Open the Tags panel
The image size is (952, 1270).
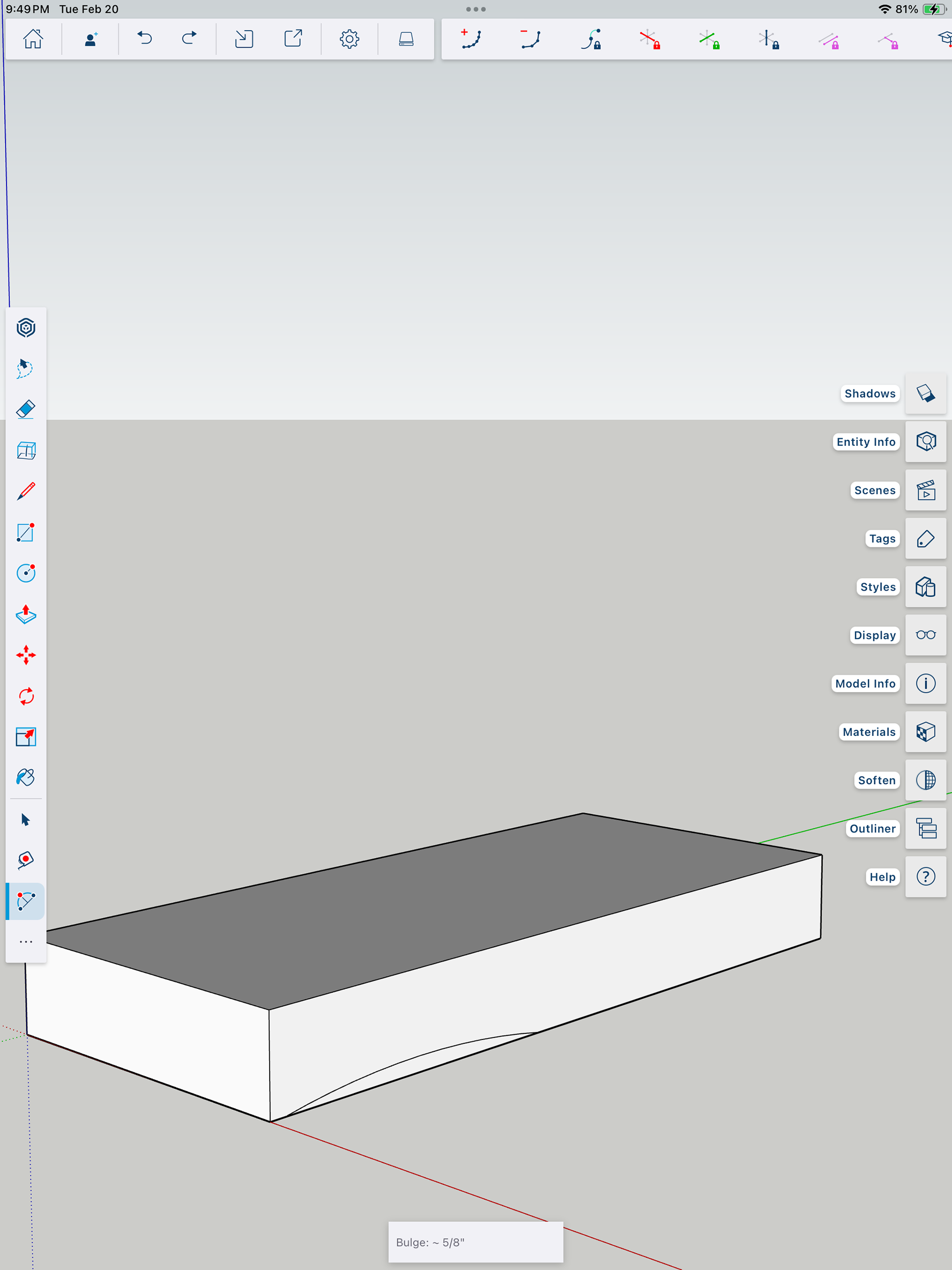point(925,539)
